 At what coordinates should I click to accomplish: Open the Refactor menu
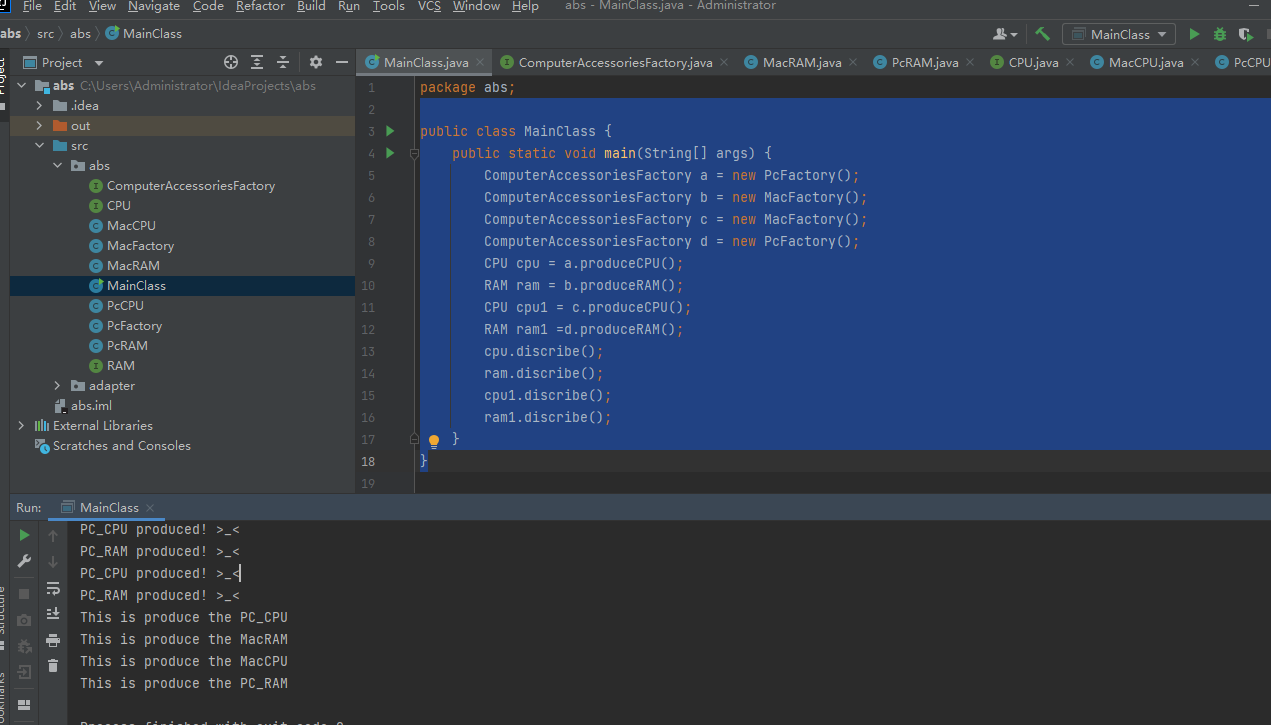tap(259, 6)
